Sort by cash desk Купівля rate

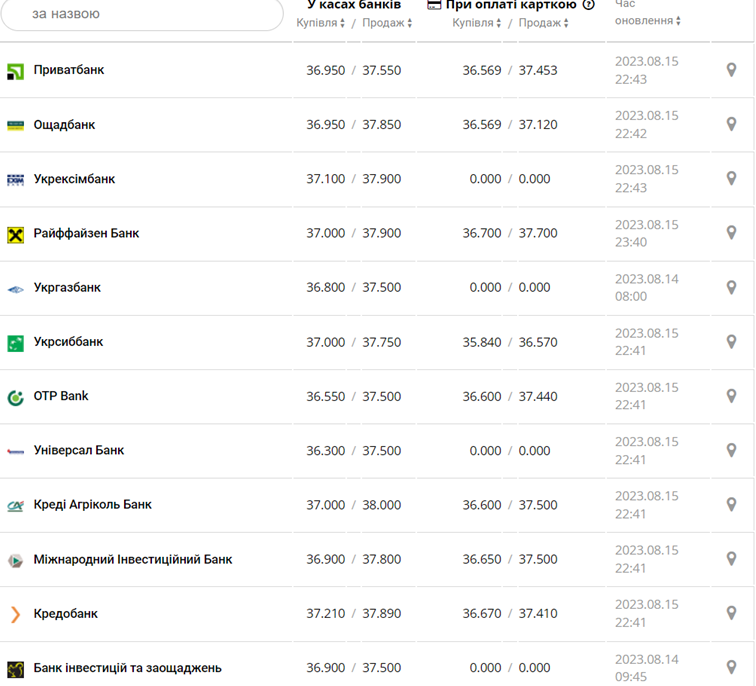[321, 23]
